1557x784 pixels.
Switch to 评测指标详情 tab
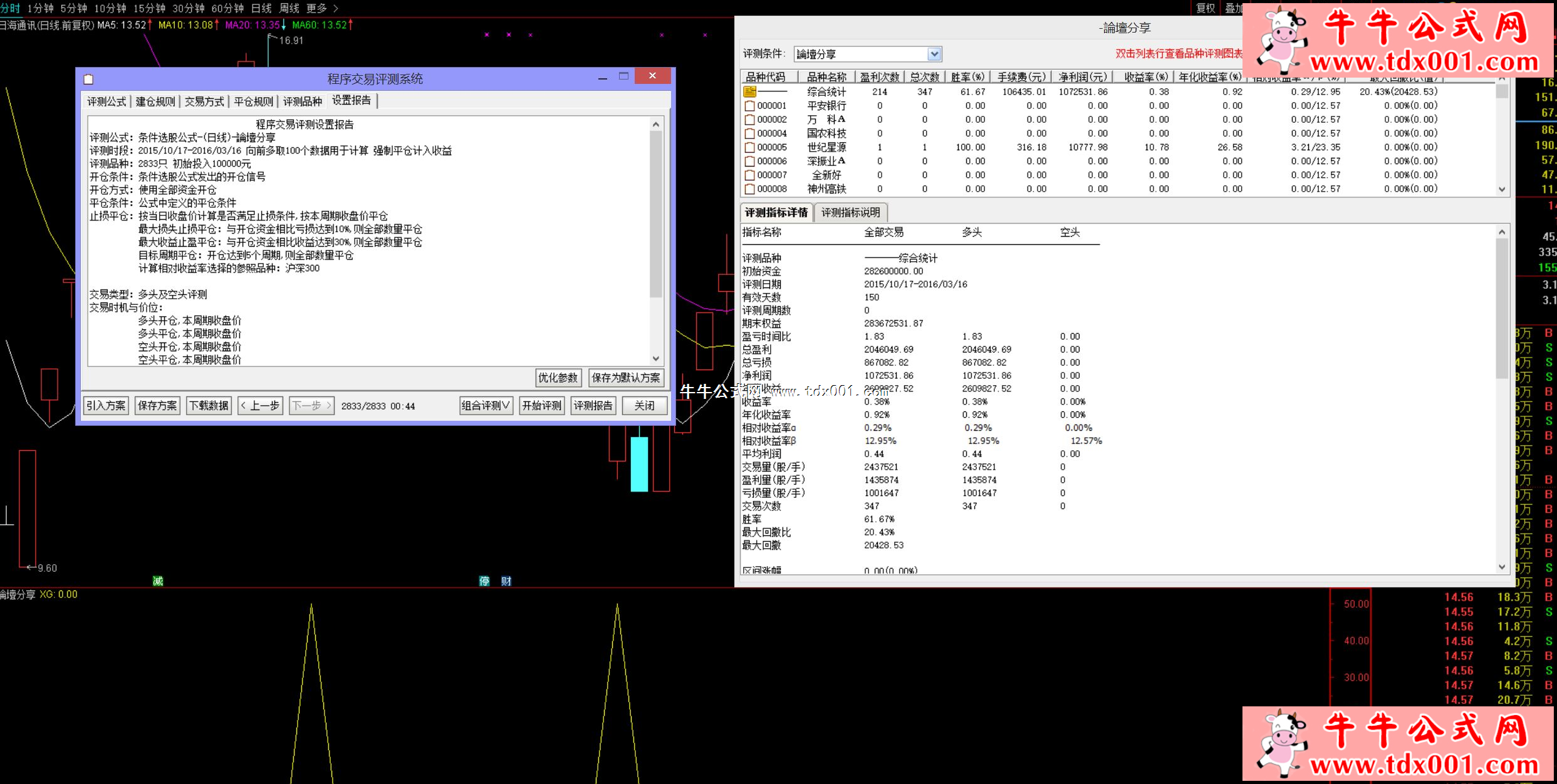(776, 212)
